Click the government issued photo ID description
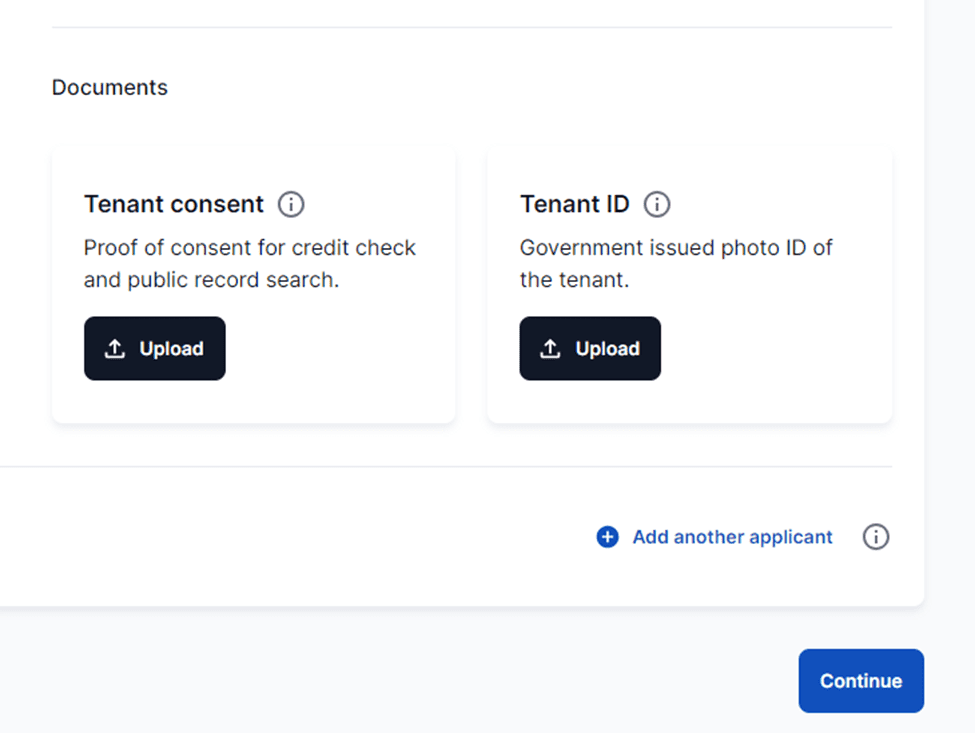Screen dimensions: 975x733 675,263
